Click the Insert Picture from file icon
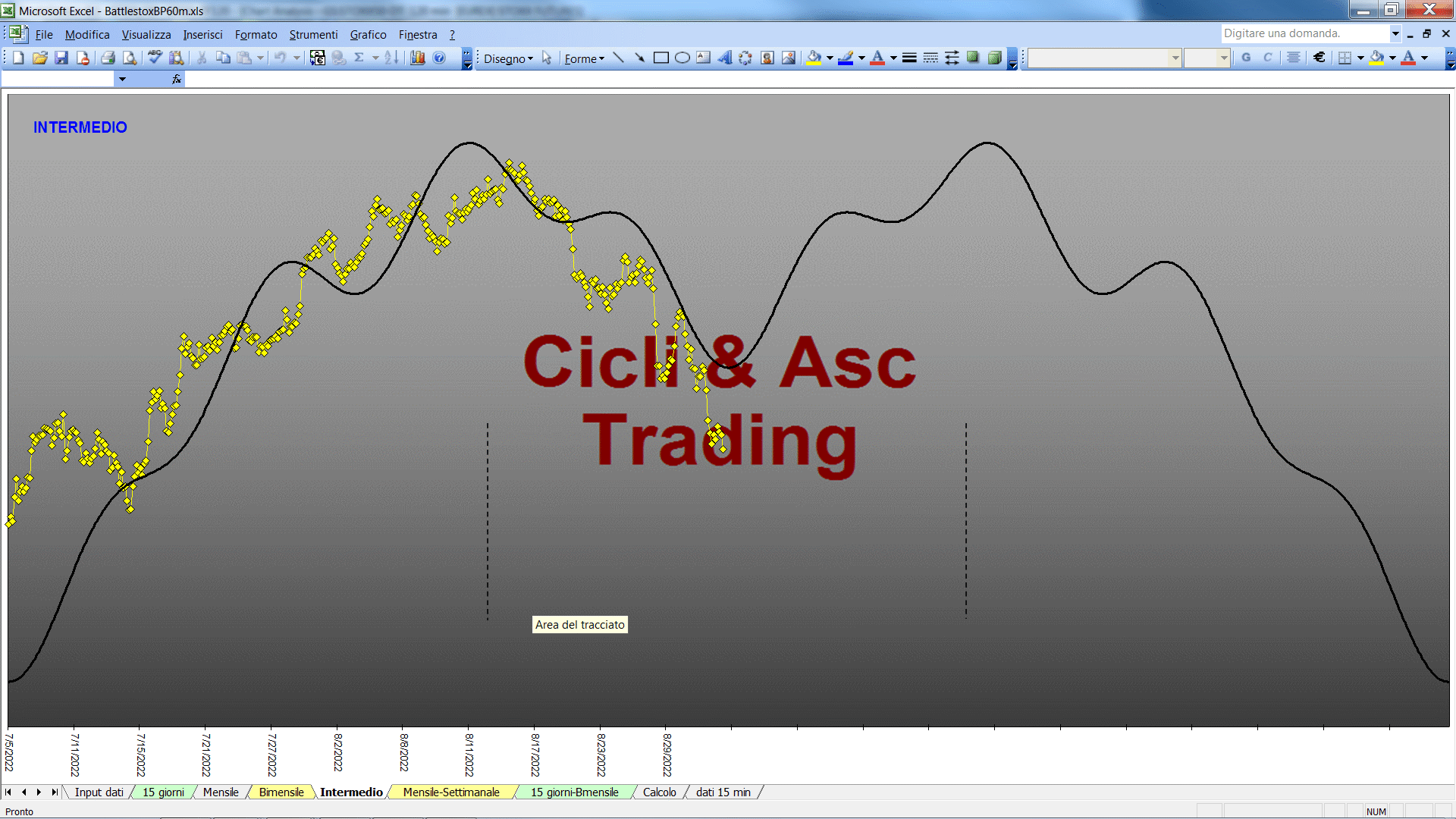This screenshot has height=819, width=1456. (x=789, y=58)
